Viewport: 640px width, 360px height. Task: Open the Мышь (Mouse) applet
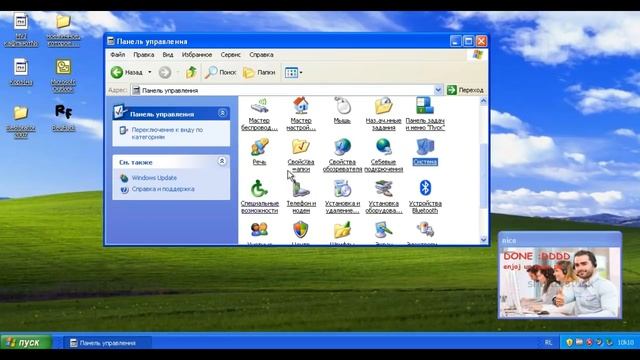point(342,110)
